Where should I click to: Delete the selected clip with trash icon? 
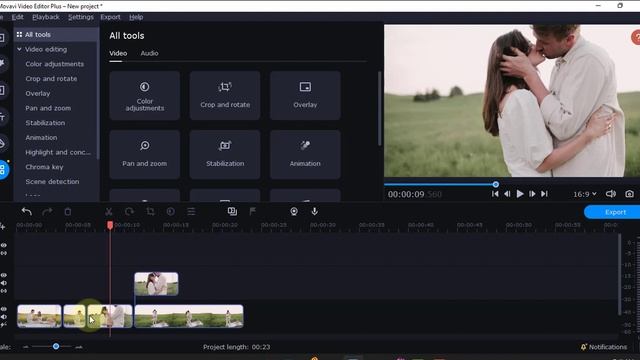point(68,211)
